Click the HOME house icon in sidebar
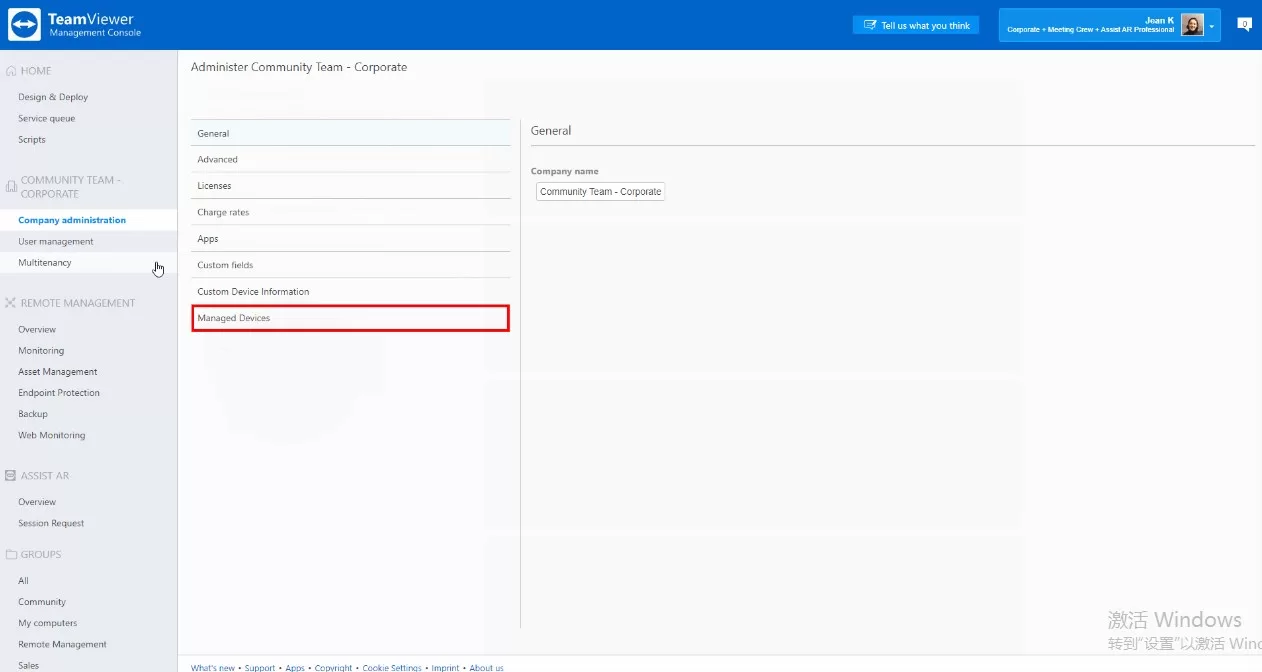This screenshot has height=672, width=1262. (x=11, y=71)
